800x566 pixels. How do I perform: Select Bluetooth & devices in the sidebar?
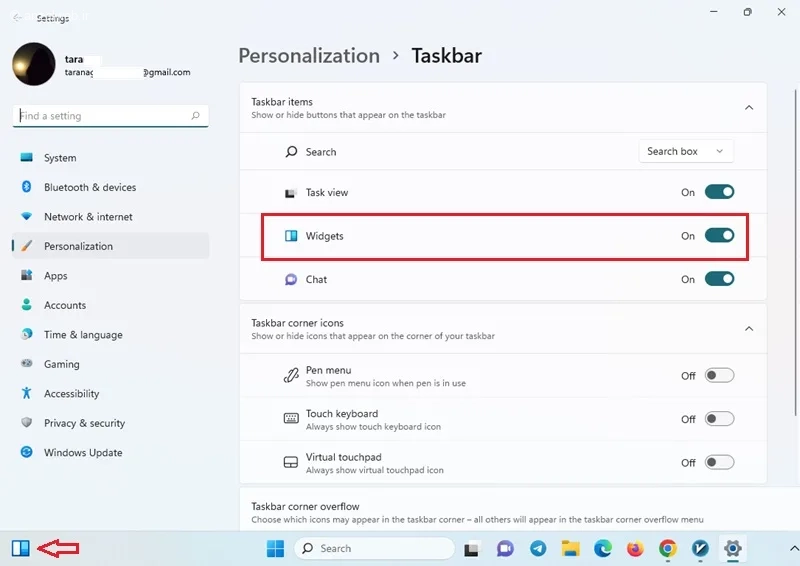[x=89, y=187]
